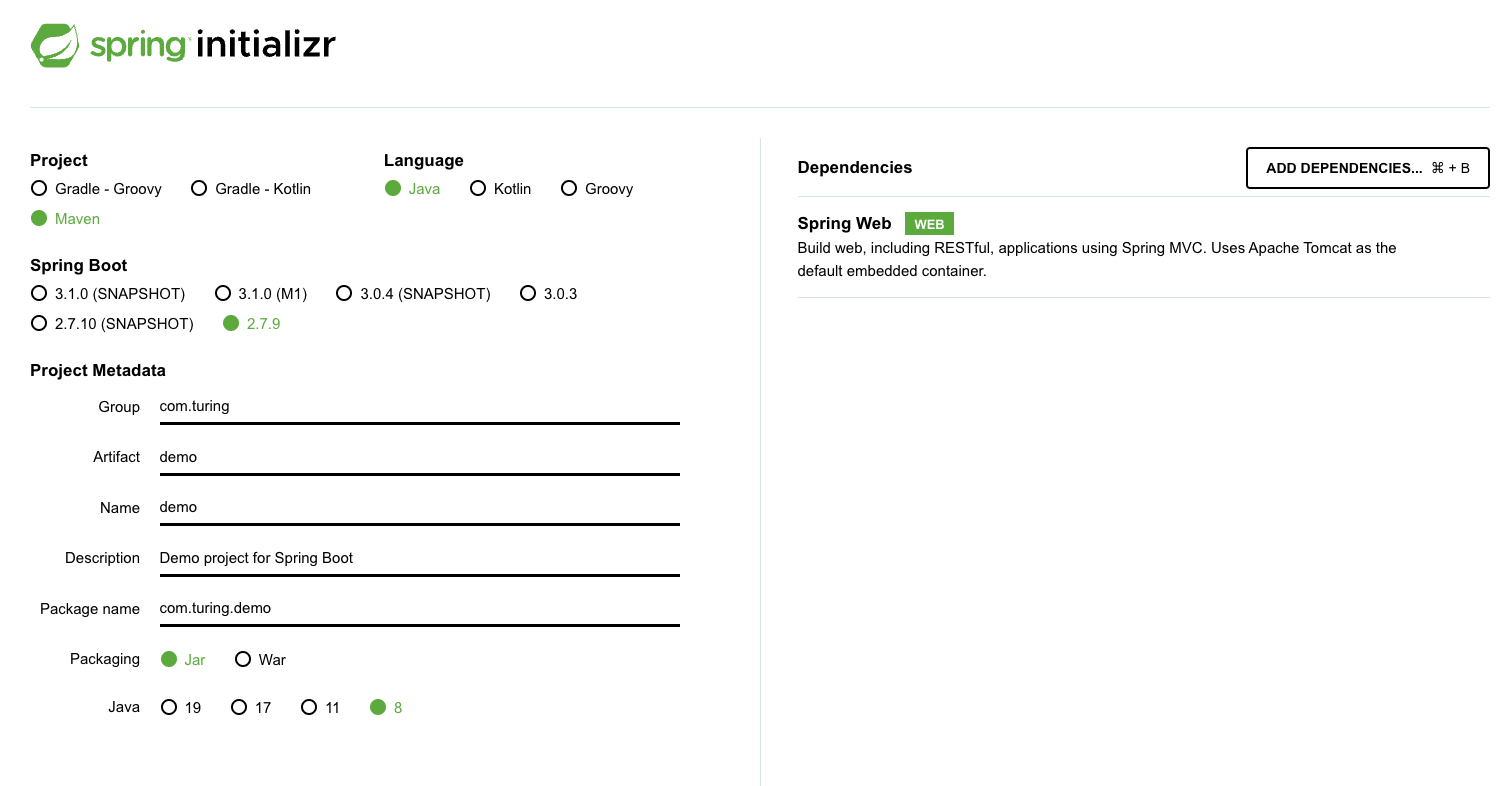Click the Spring Boot heading
Viewport: 1507px width, 786px height.
tap(79, 265)
